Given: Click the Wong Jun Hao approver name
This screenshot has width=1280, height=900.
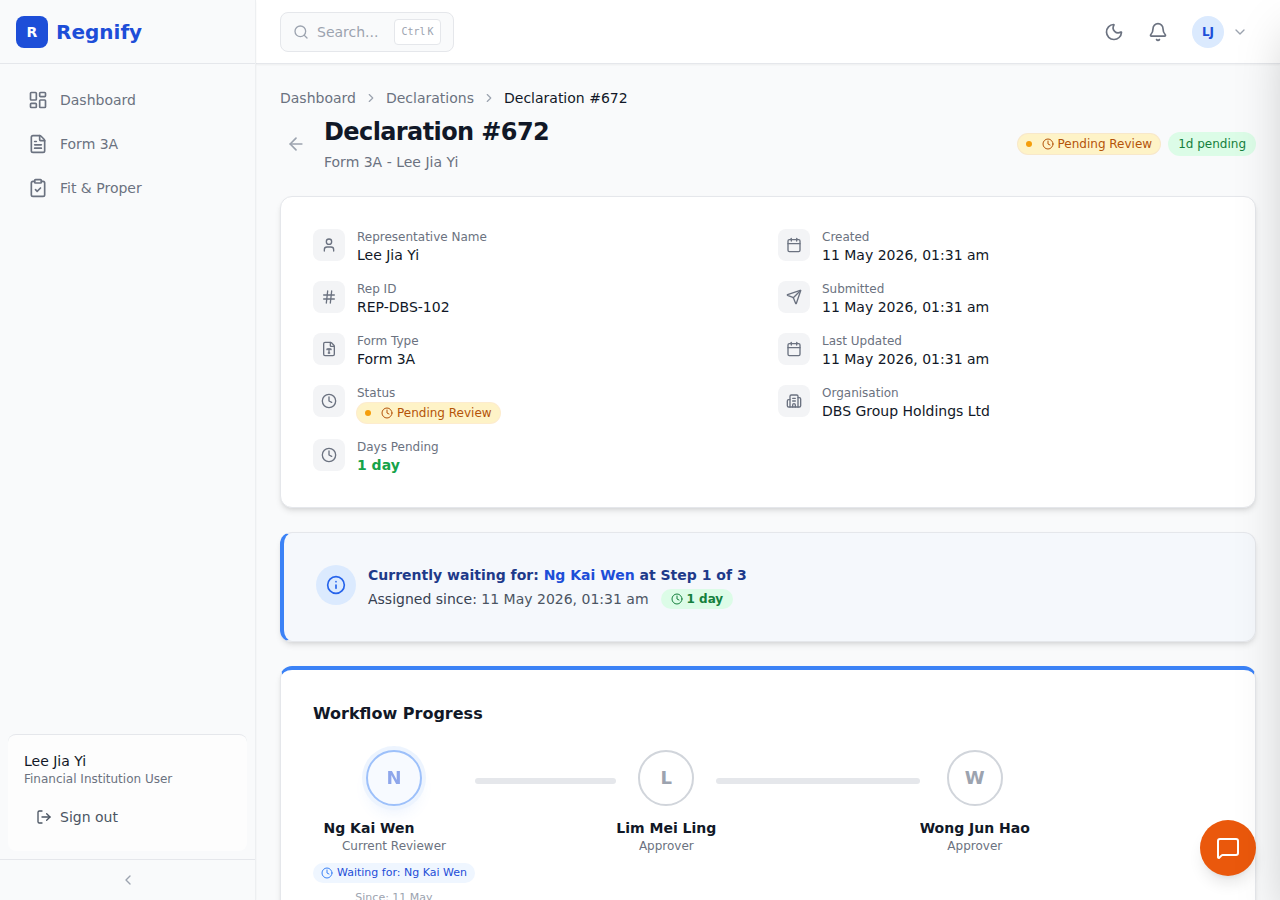Looking at the screenshot, I should (x=975, y=828).
